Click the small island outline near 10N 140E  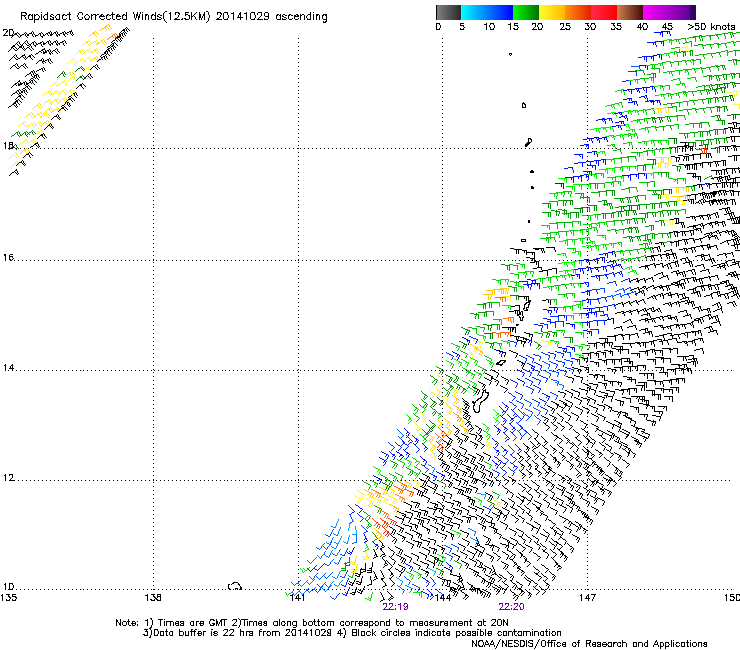pos(235,586)
